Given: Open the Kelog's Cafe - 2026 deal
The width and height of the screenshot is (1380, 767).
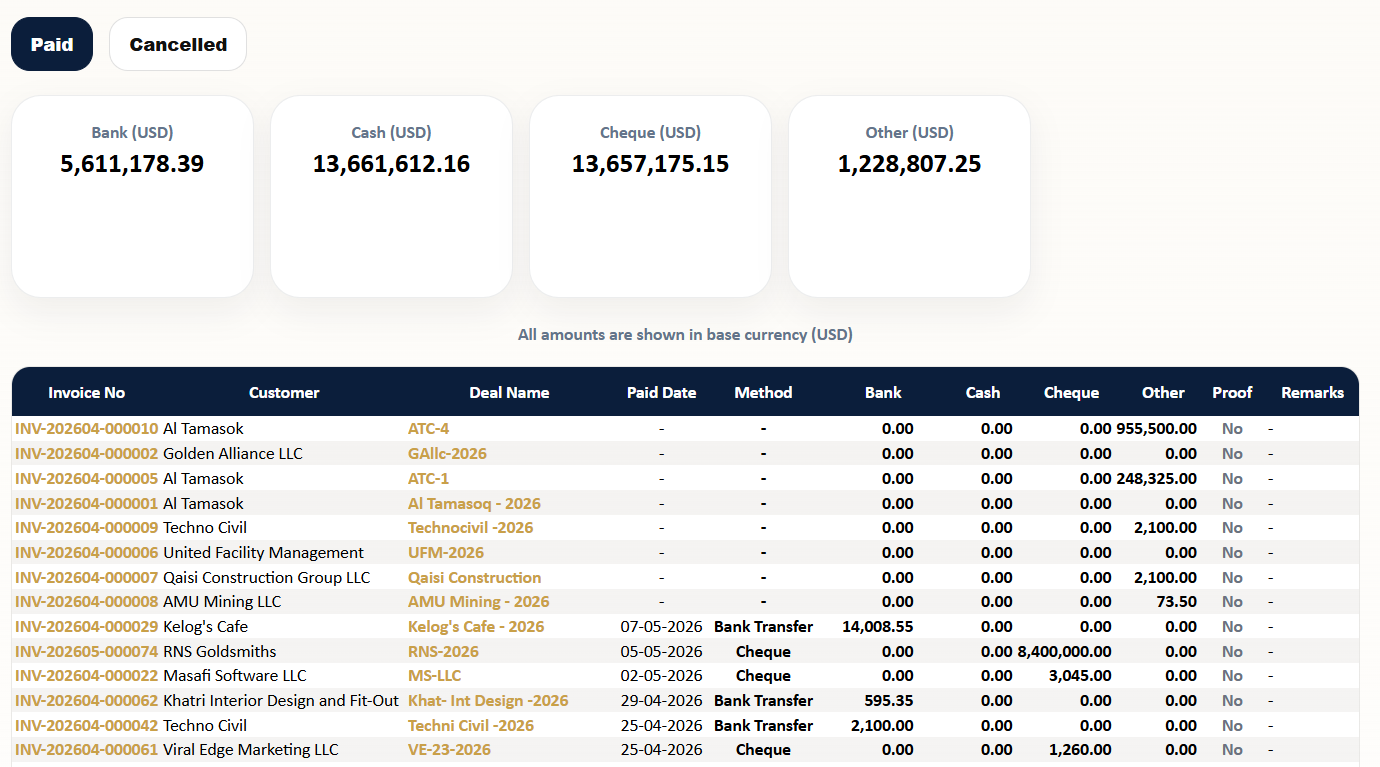Looking at the screenshot, I should coord(476,627).
